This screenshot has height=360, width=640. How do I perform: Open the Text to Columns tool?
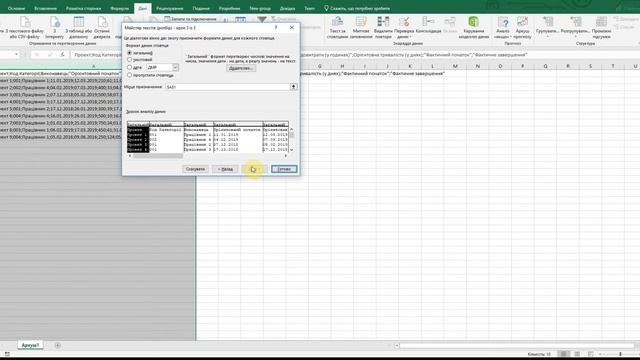pyautogui.click(x=337, y=27)
